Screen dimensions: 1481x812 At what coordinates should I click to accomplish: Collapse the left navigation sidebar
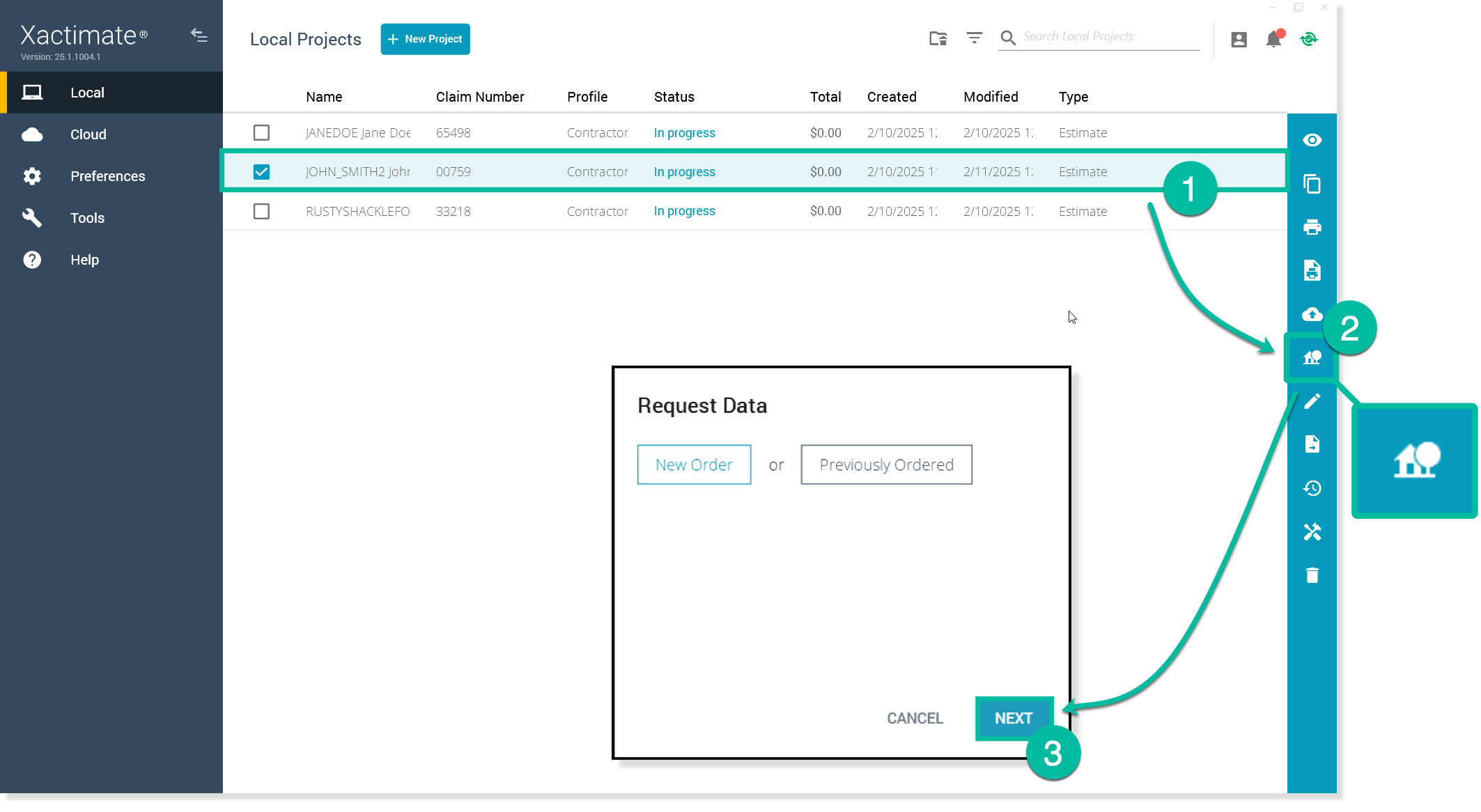point(199,36)
